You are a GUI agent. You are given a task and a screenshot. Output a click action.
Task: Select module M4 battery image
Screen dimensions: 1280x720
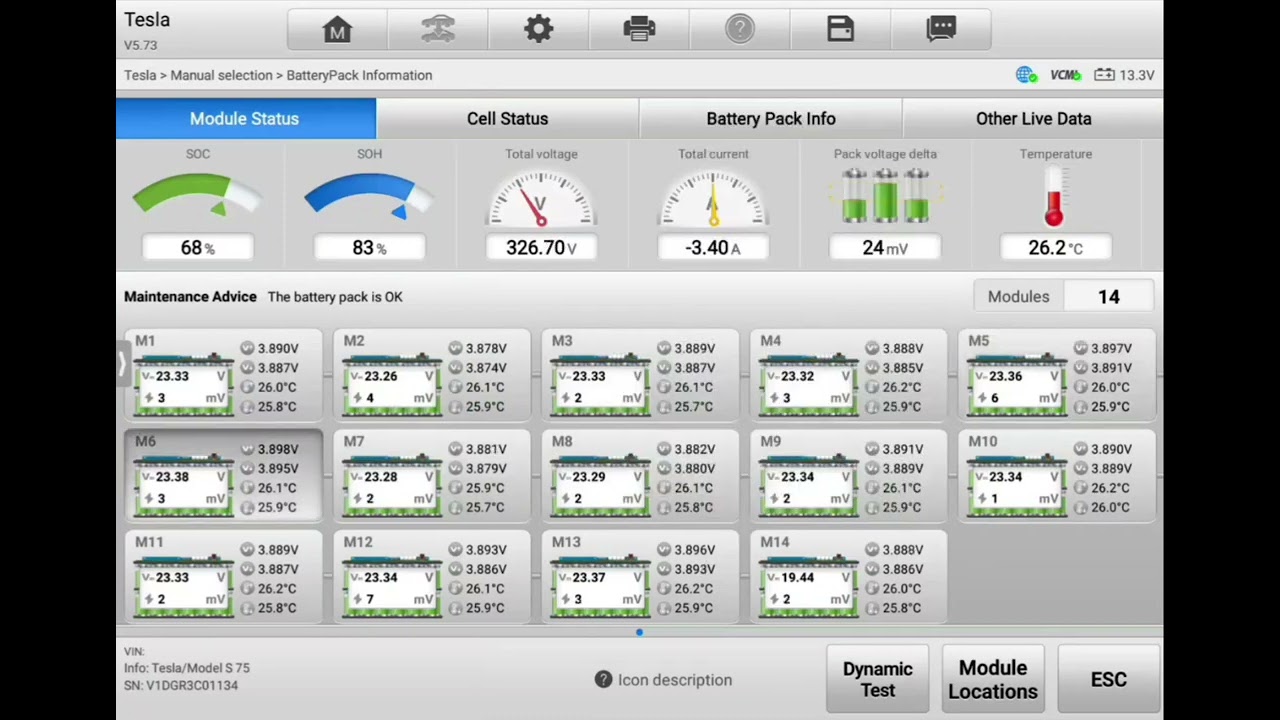pyautogui.click(x=808, y=385)
